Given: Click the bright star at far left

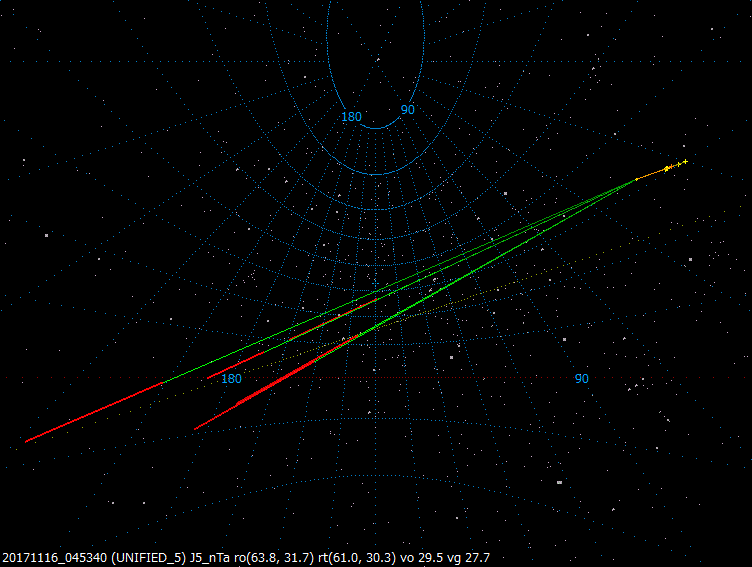Looking at the screenshot, I should point(47,236).
